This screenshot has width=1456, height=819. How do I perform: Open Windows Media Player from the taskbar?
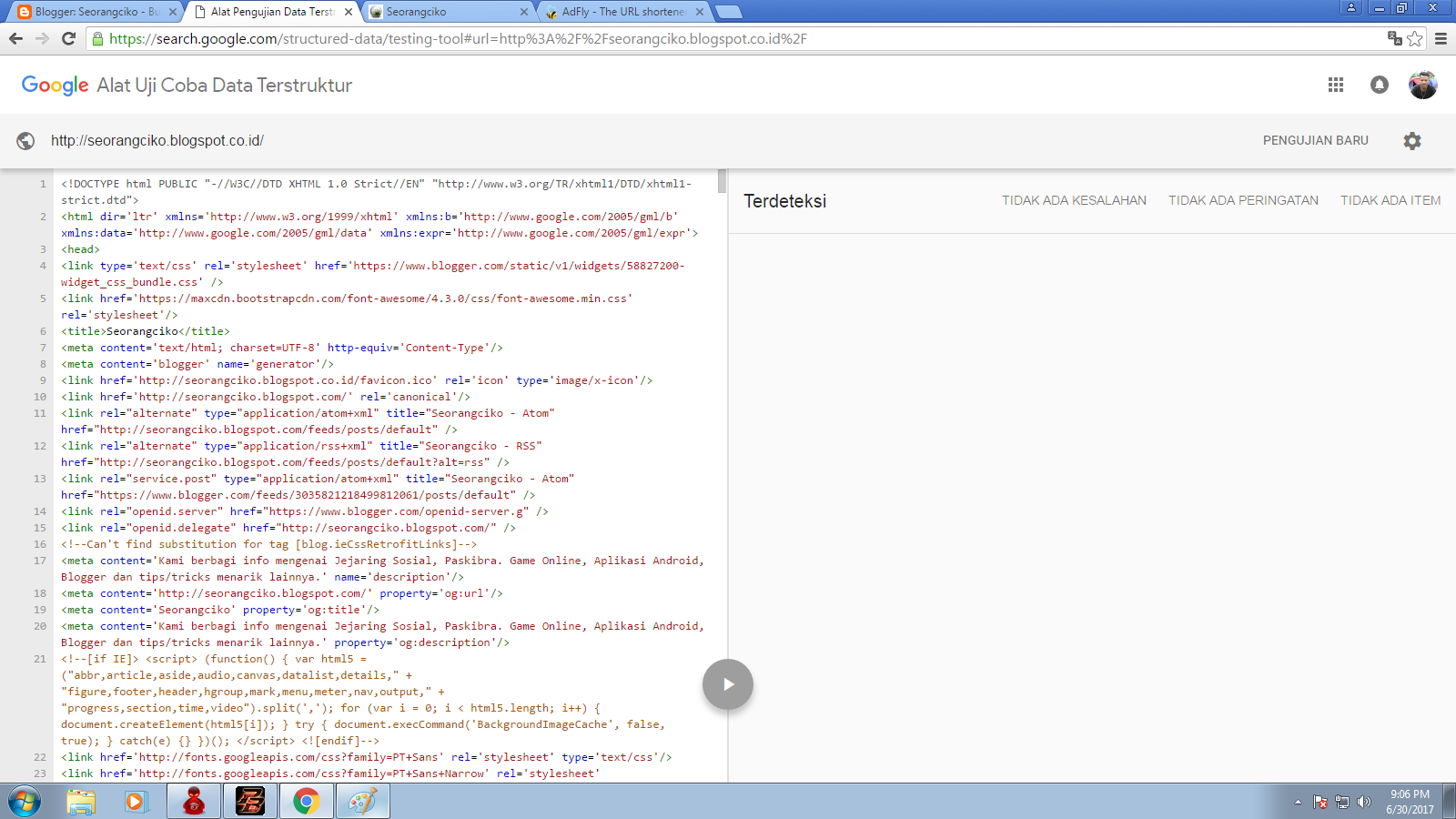point(136,802)
